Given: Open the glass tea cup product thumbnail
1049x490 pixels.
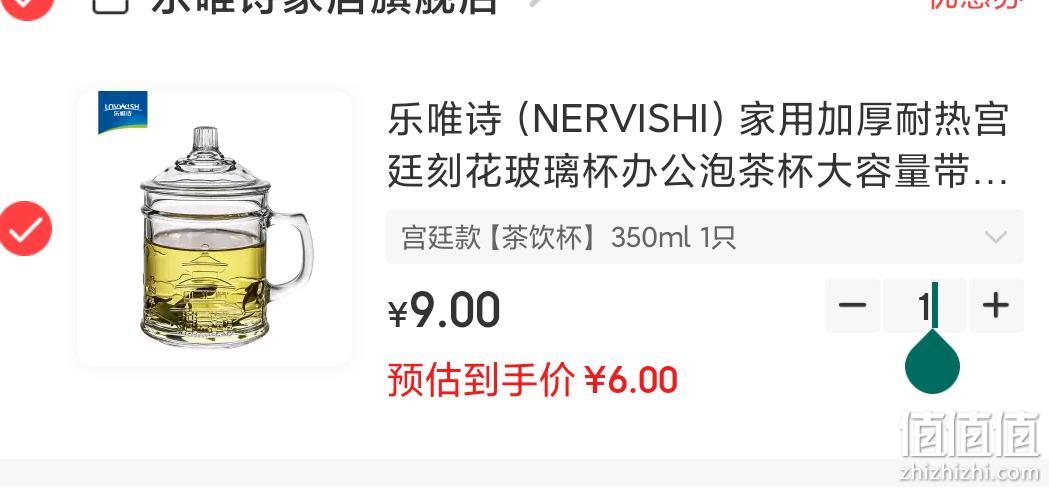Looking at the screenshot, I should pyautogui.click(x=214, y=228).
